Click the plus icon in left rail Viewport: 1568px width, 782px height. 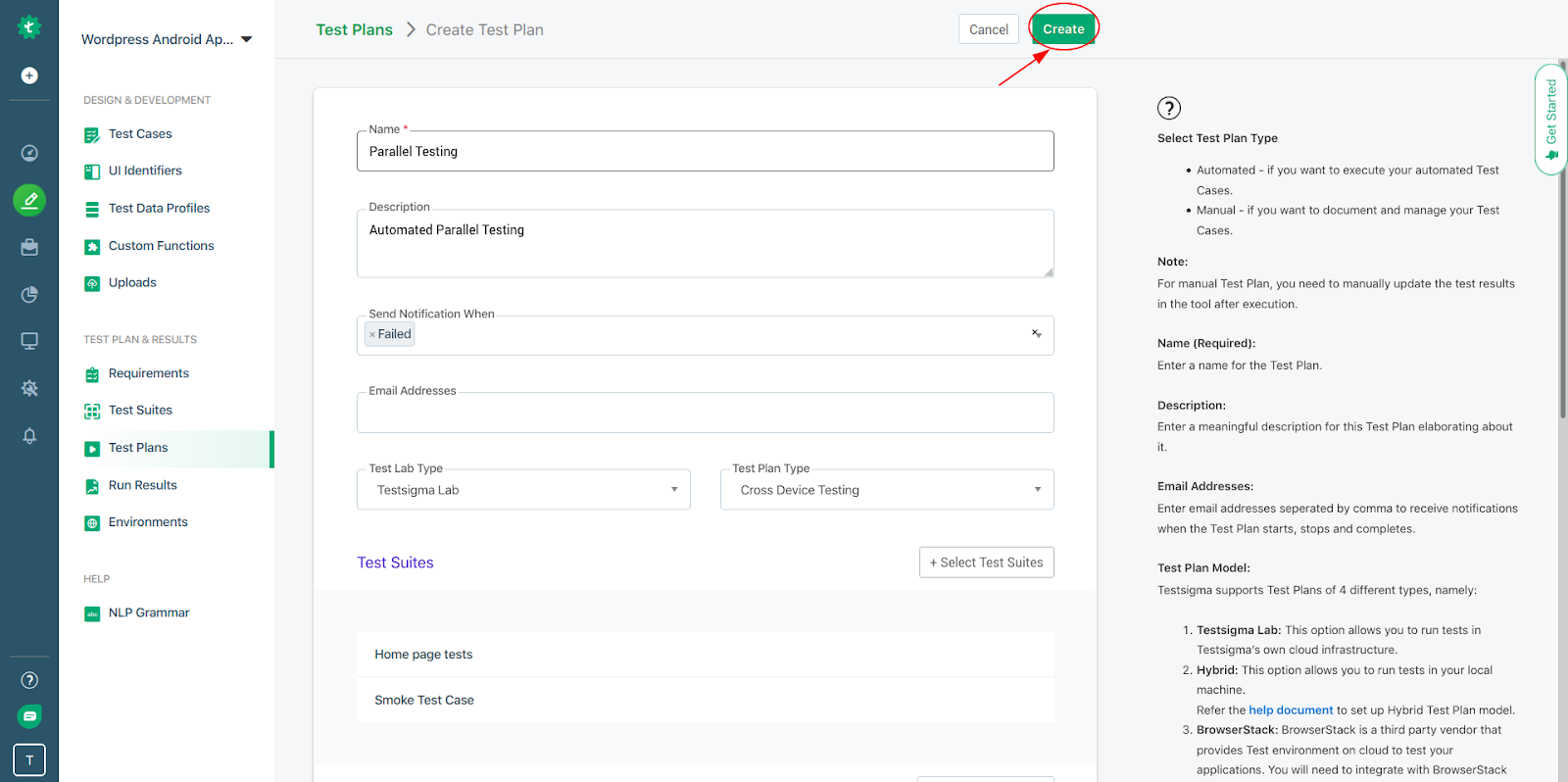tap(29, 75)
